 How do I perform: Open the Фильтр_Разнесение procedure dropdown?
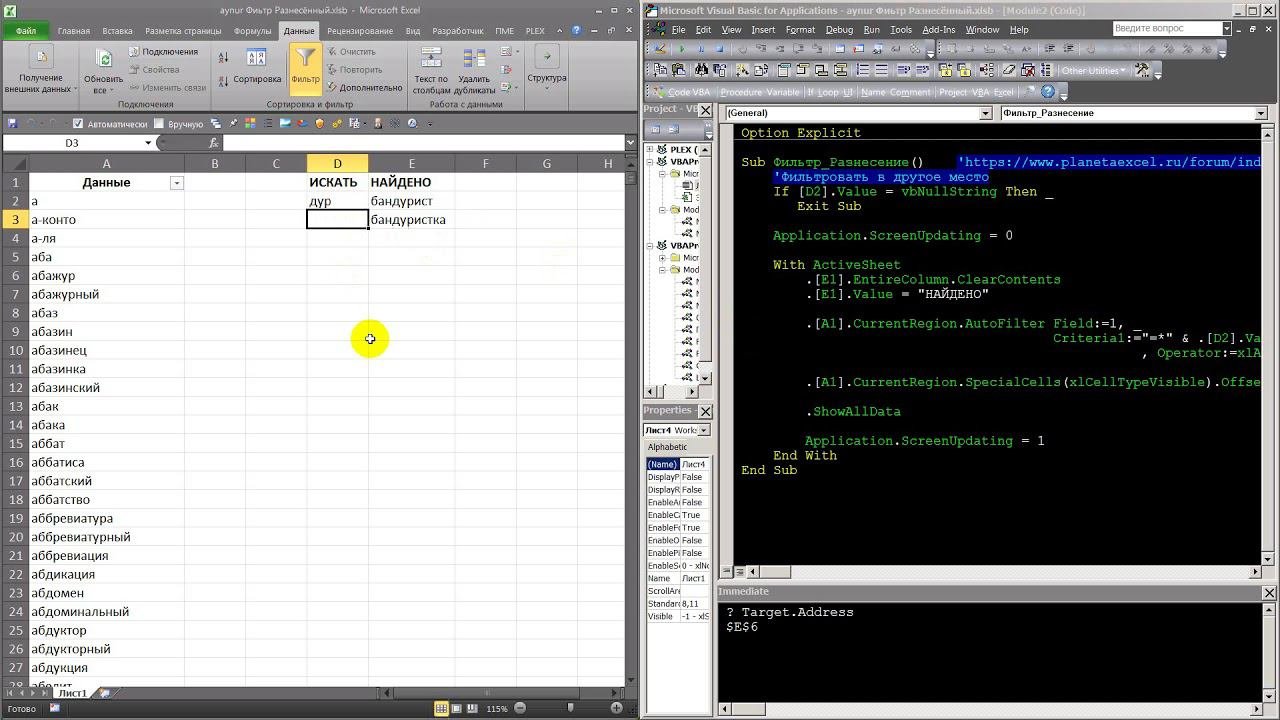point(1260,114)
